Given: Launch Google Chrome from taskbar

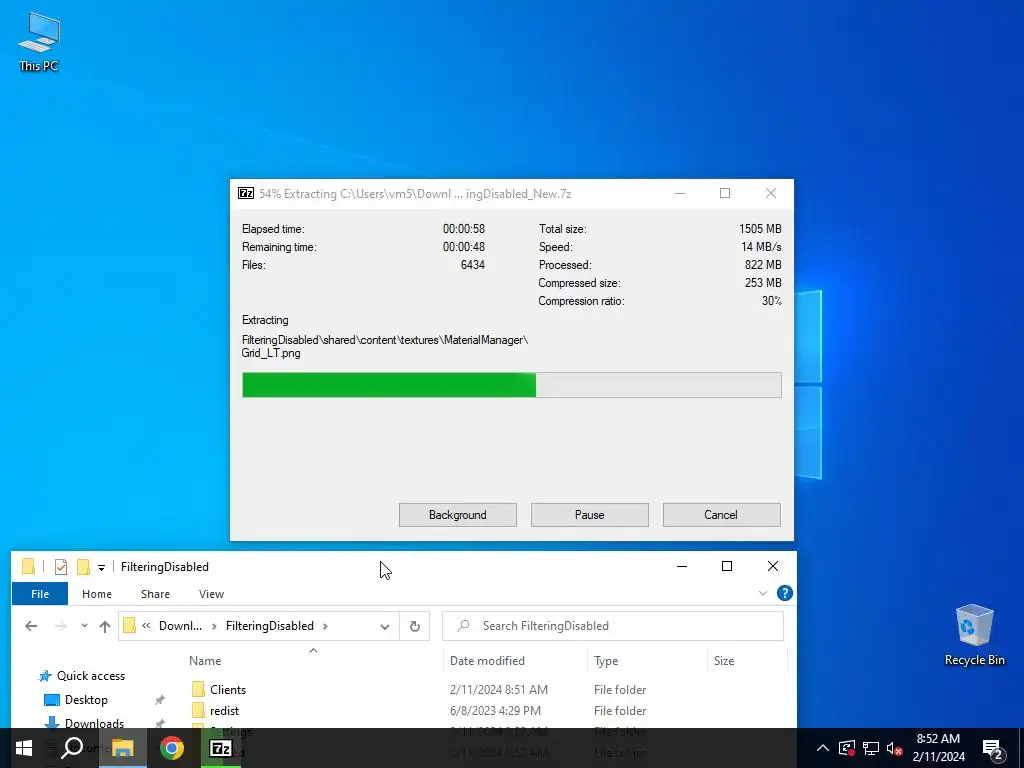Looking at the screenshot, I should tap(172, 748).
